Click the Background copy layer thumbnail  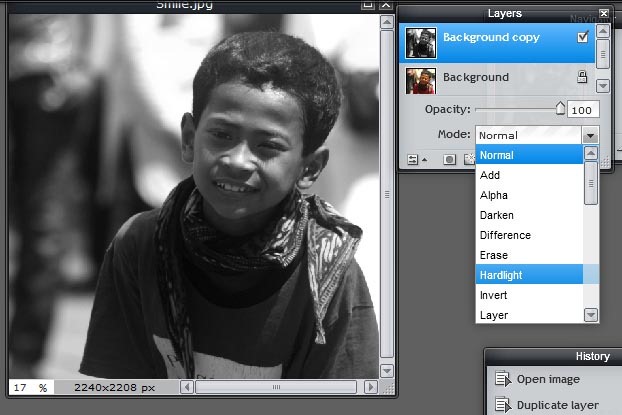click(x=421, y=43)
